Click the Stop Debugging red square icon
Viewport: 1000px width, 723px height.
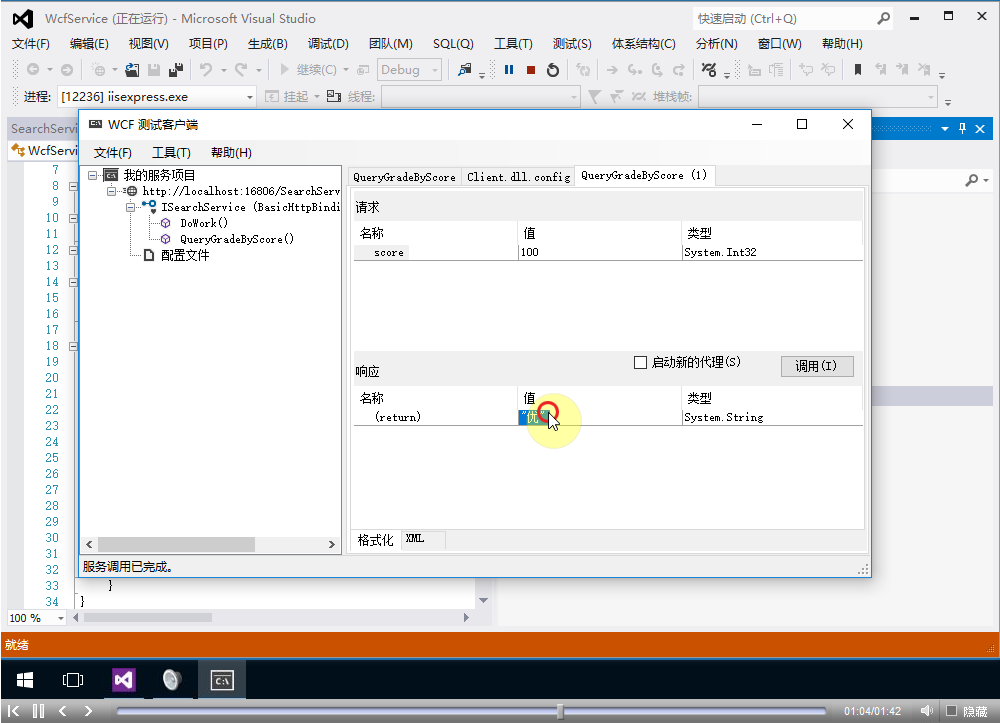point(531,70)
